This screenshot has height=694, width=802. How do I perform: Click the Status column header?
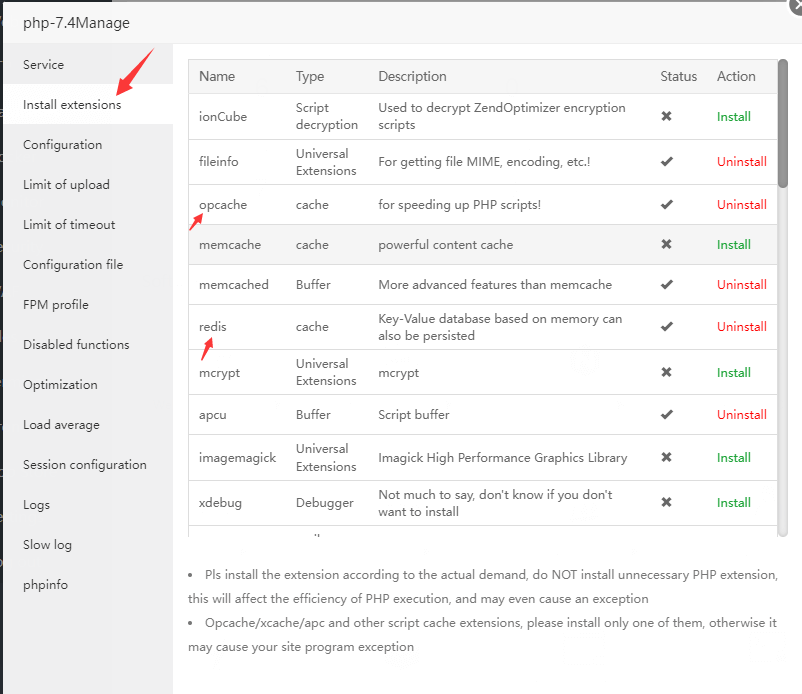click(678, 76)
